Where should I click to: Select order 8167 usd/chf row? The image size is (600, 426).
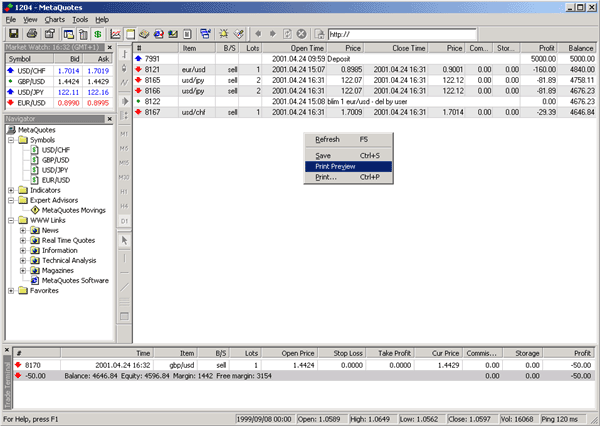click(365, 112)
